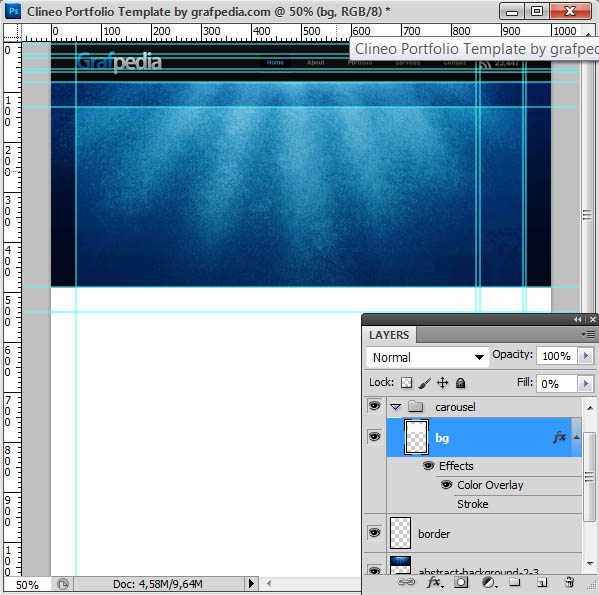The width and height of the screenshot is (599, 595).
Task: Maximize the document window
Action: [537, 11]
